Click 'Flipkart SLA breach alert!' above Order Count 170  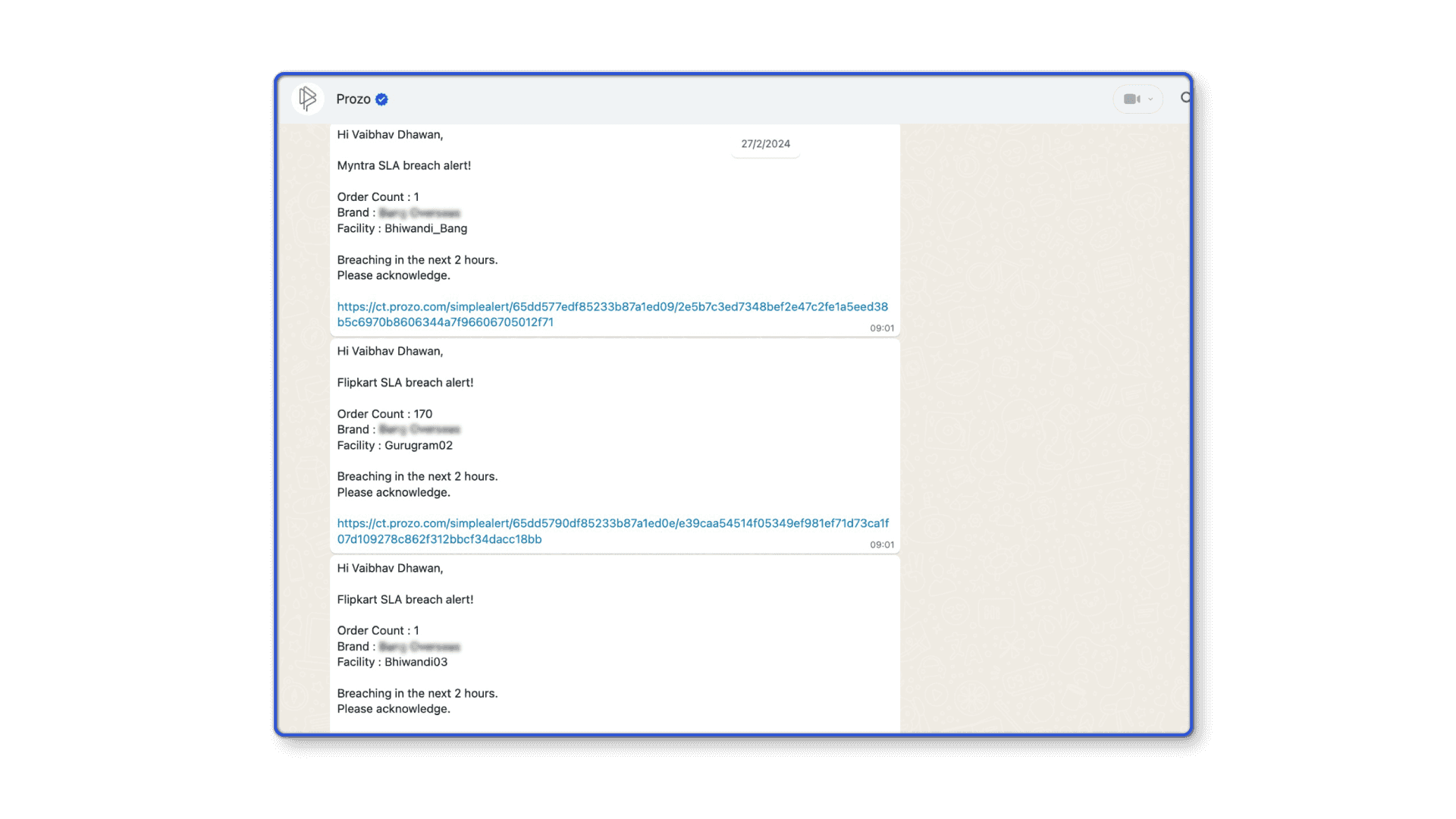pos(405,383)
